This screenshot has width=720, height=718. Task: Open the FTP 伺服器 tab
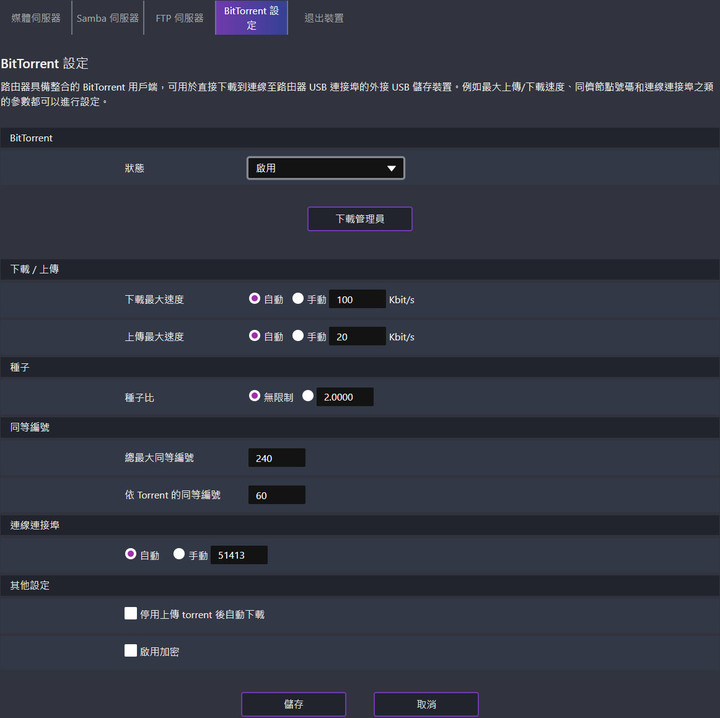click(180, 18)
